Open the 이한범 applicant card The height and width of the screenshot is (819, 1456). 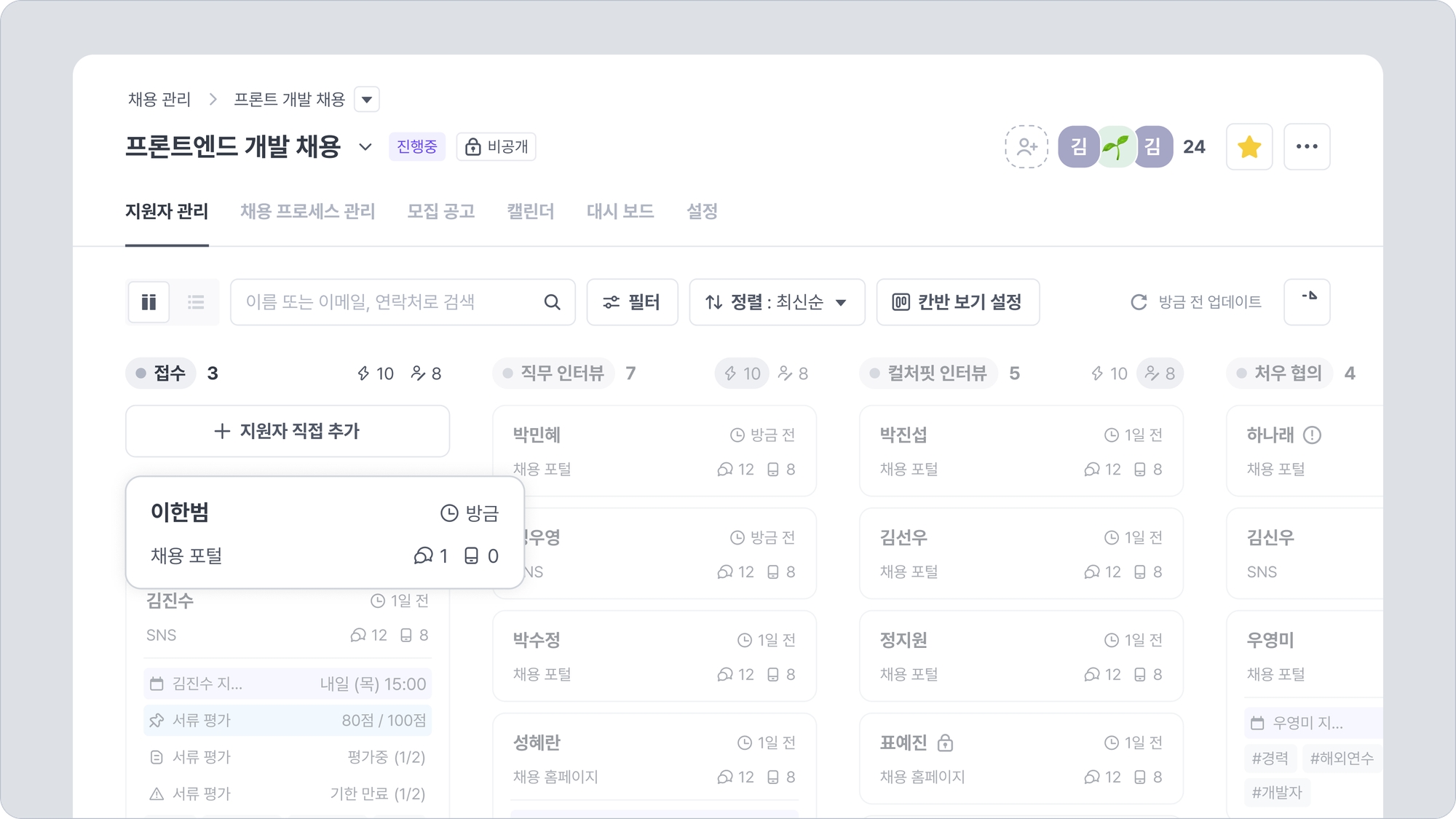pos(324,533)
